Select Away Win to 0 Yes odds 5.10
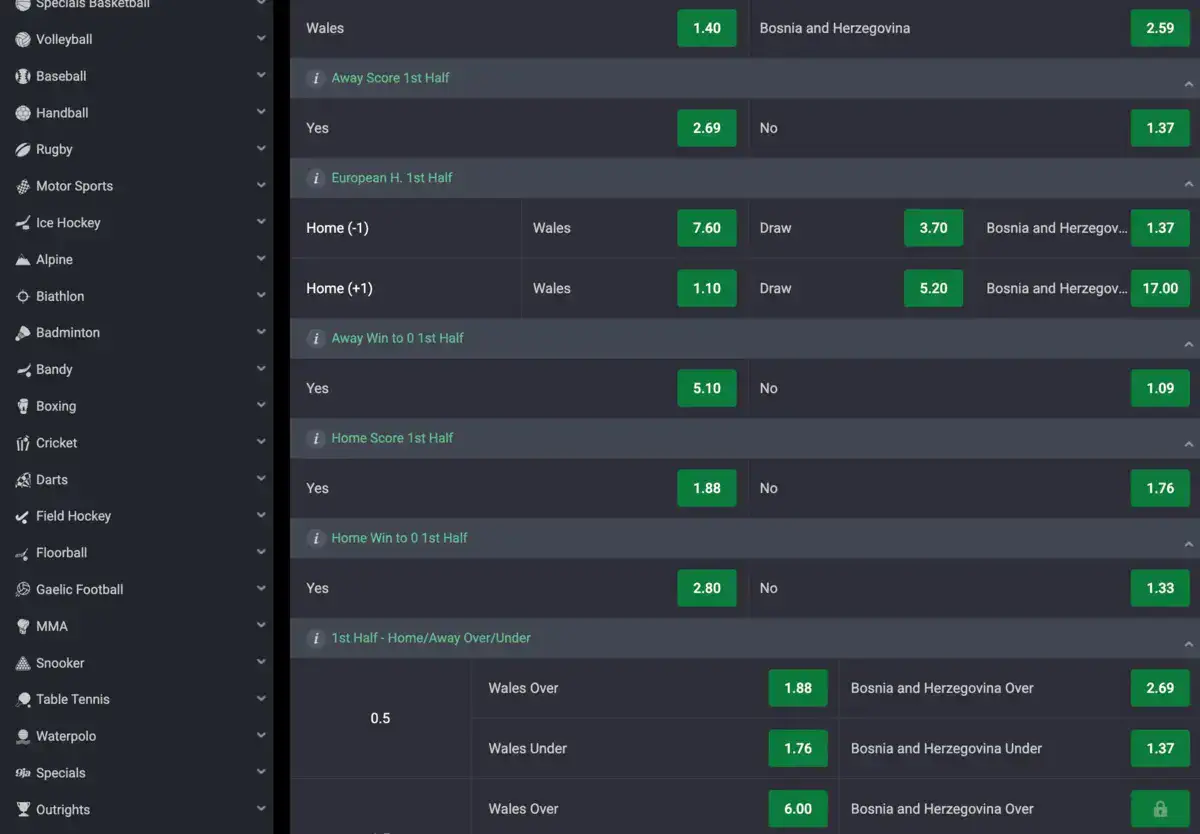This screenshot has width=1200, height=834. click(707, 388)
